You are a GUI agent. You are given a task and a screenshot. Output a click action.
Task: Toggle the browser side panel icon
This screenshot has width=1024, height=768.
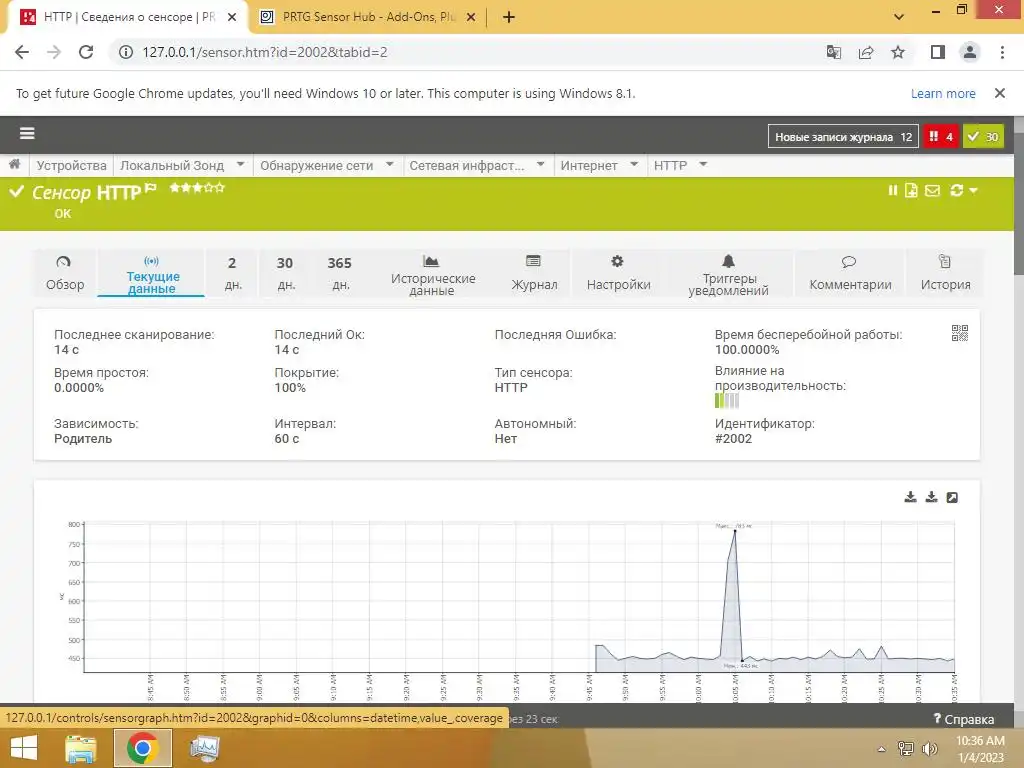click(x=938, y=52)
